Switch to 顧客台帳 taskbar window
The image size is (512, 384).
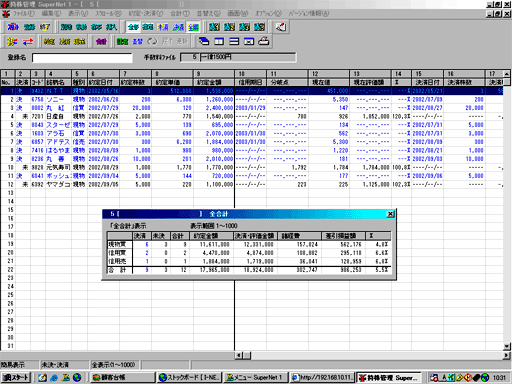(122, 378)
